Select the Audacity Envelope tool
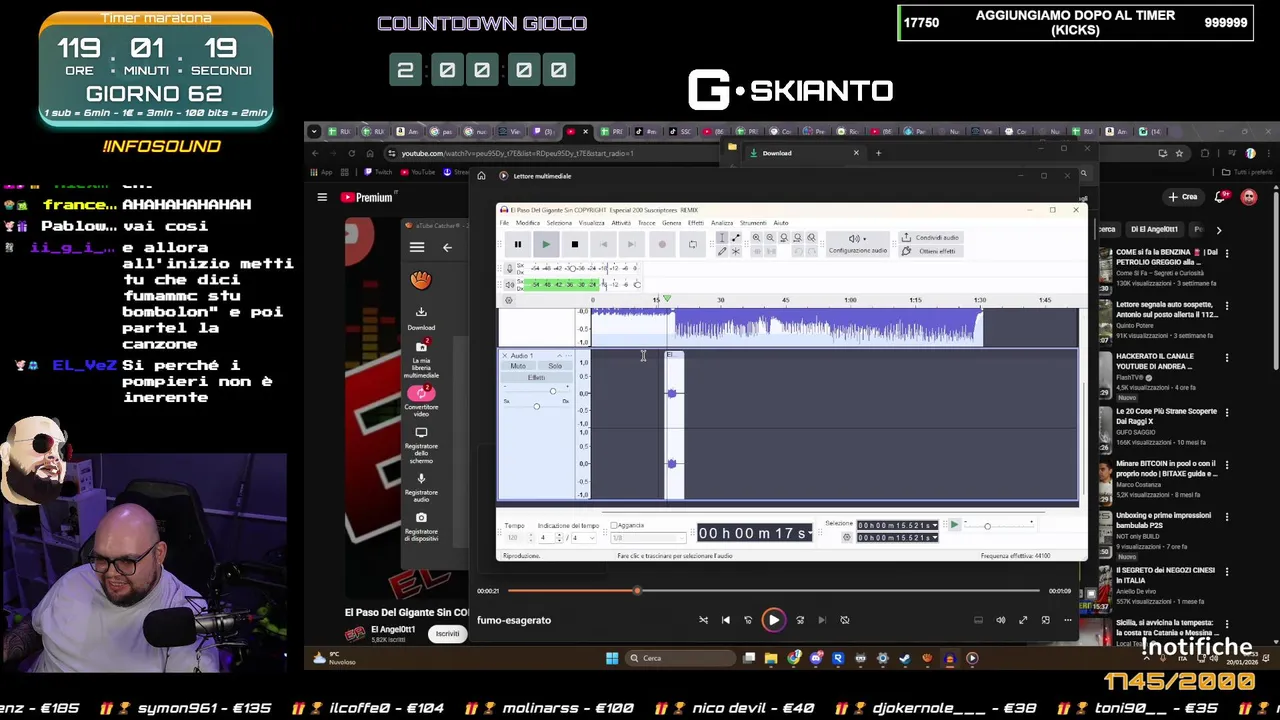Screen dimensions: 1280x720 click(x=736, y=238)
